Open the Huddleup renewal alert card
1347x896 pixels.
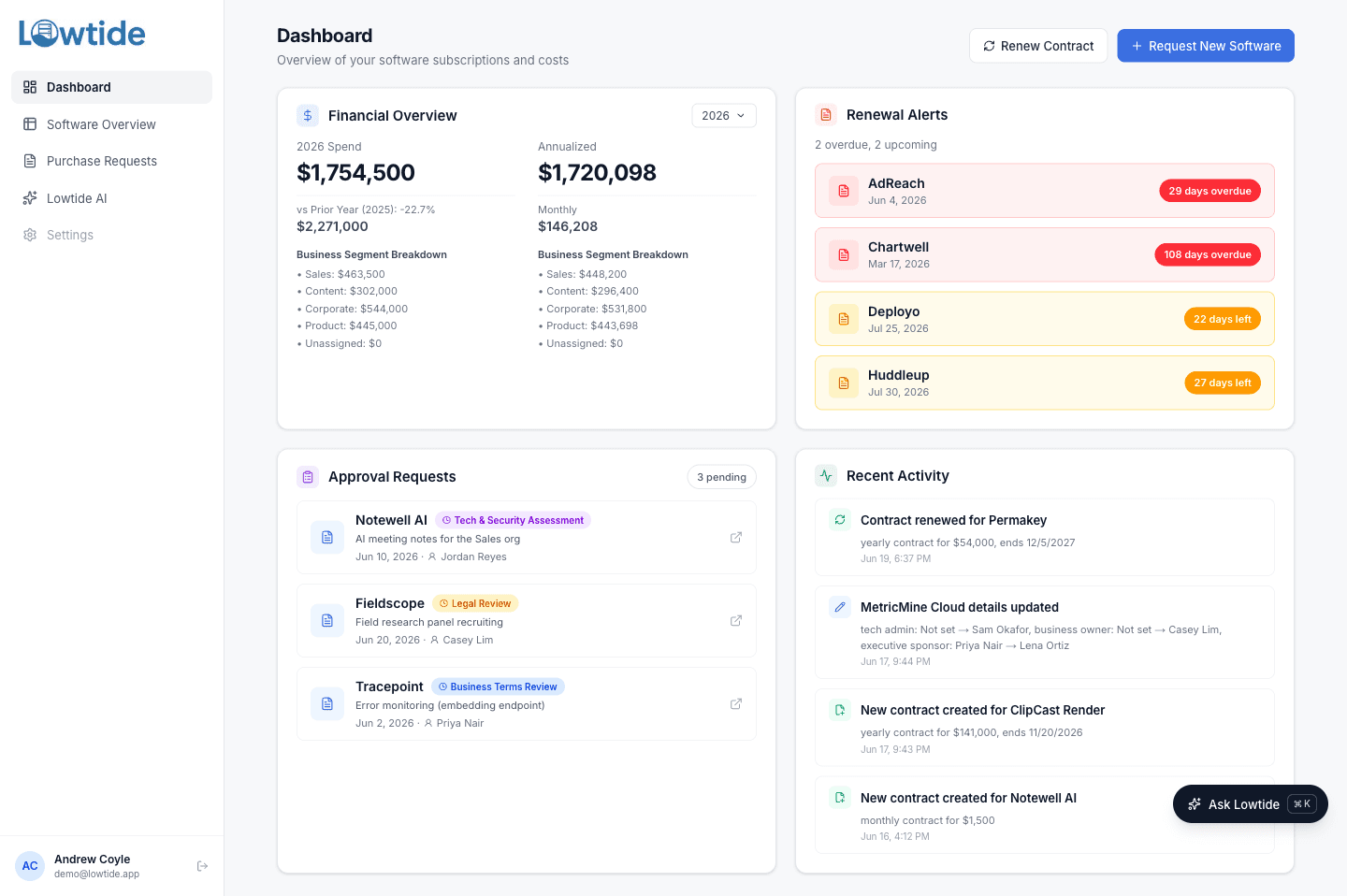[x=1045, y=383]
